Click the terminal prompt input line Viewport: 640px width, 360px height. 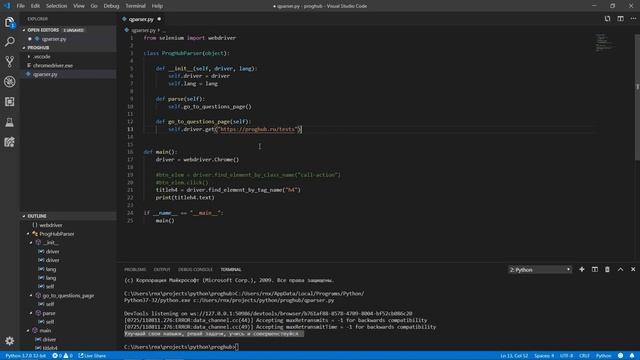pyautogui.click(x=181, y=347)
